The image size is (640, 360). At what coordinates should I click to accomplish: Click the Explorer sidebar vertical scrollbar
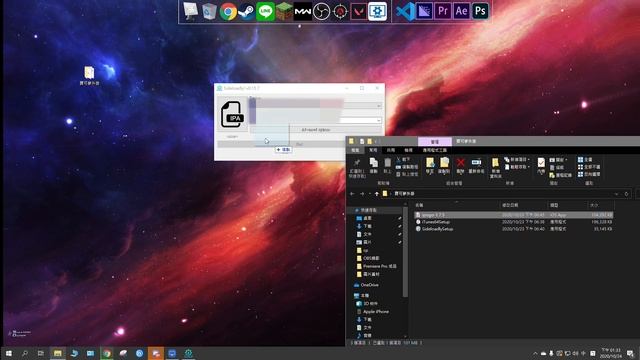405,252
